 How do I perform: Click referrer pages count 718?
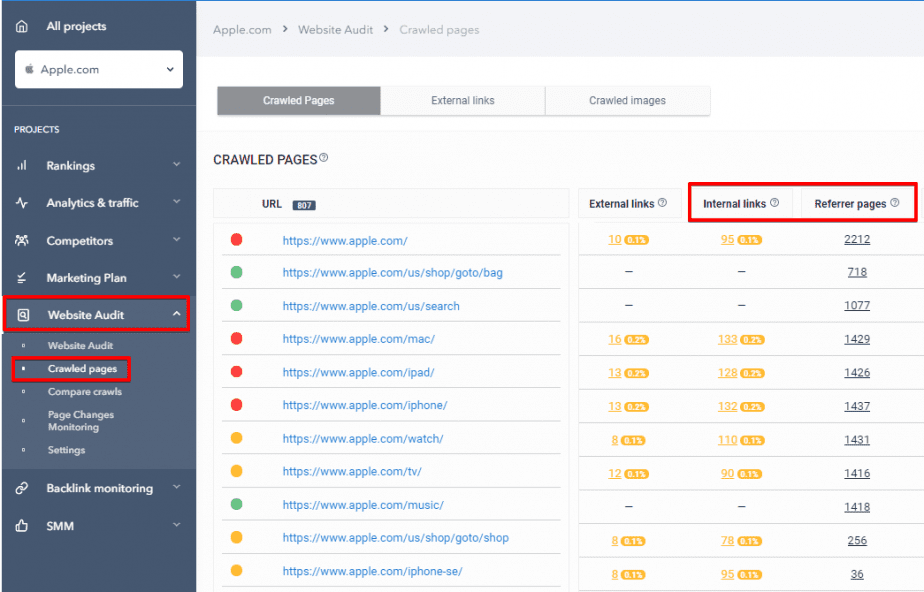(x=857, y=272)
